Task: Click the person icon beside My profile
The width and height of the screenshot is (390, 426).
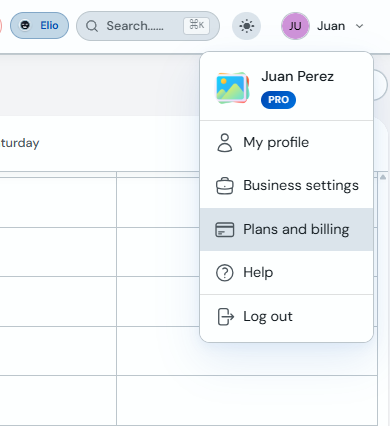Action: (225, 143)
